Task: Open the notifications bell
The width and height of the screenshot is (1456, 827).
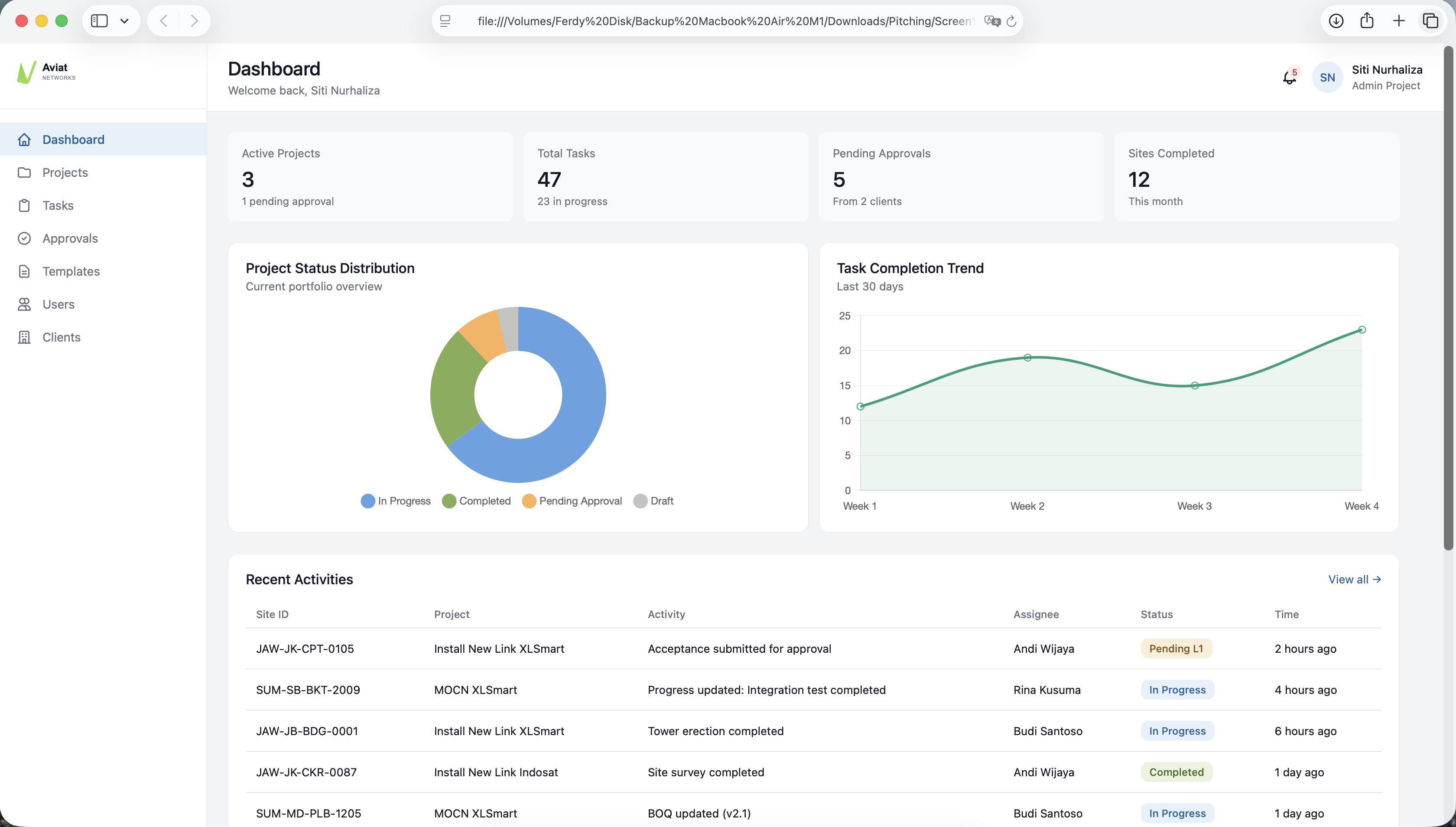Action: click(x=1290, y=78)
